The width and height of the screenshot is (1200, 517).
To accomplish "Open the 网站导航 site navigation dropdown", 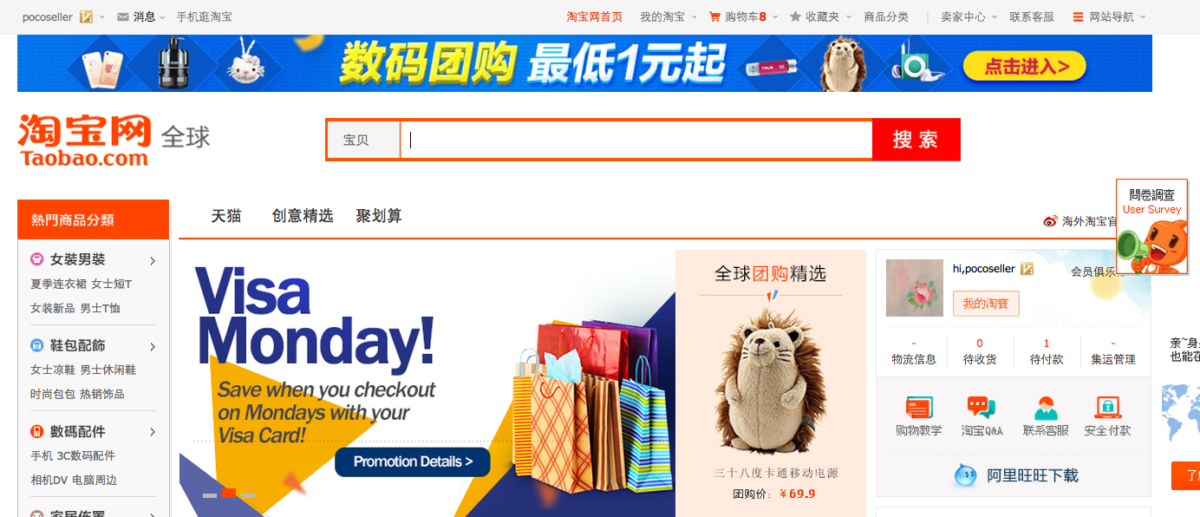I will tap(1109, 17).
